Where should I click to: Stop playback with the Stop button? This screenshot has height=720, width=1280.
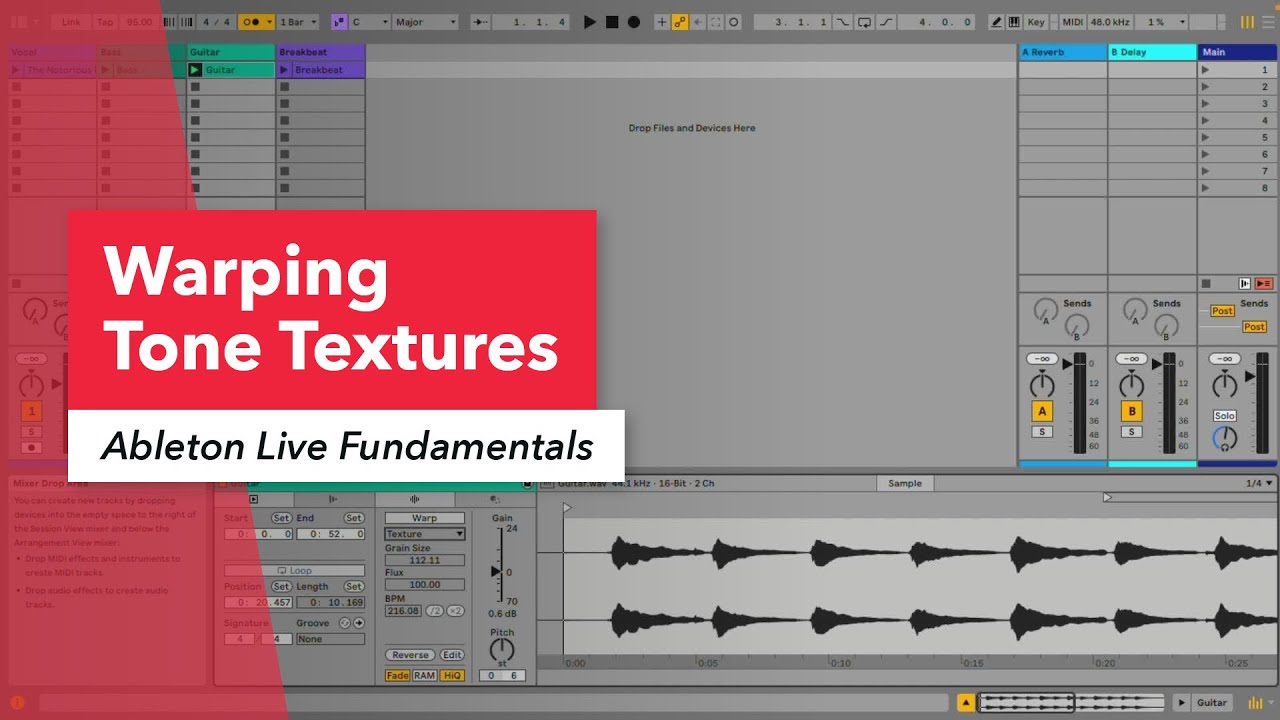[612, 22]
